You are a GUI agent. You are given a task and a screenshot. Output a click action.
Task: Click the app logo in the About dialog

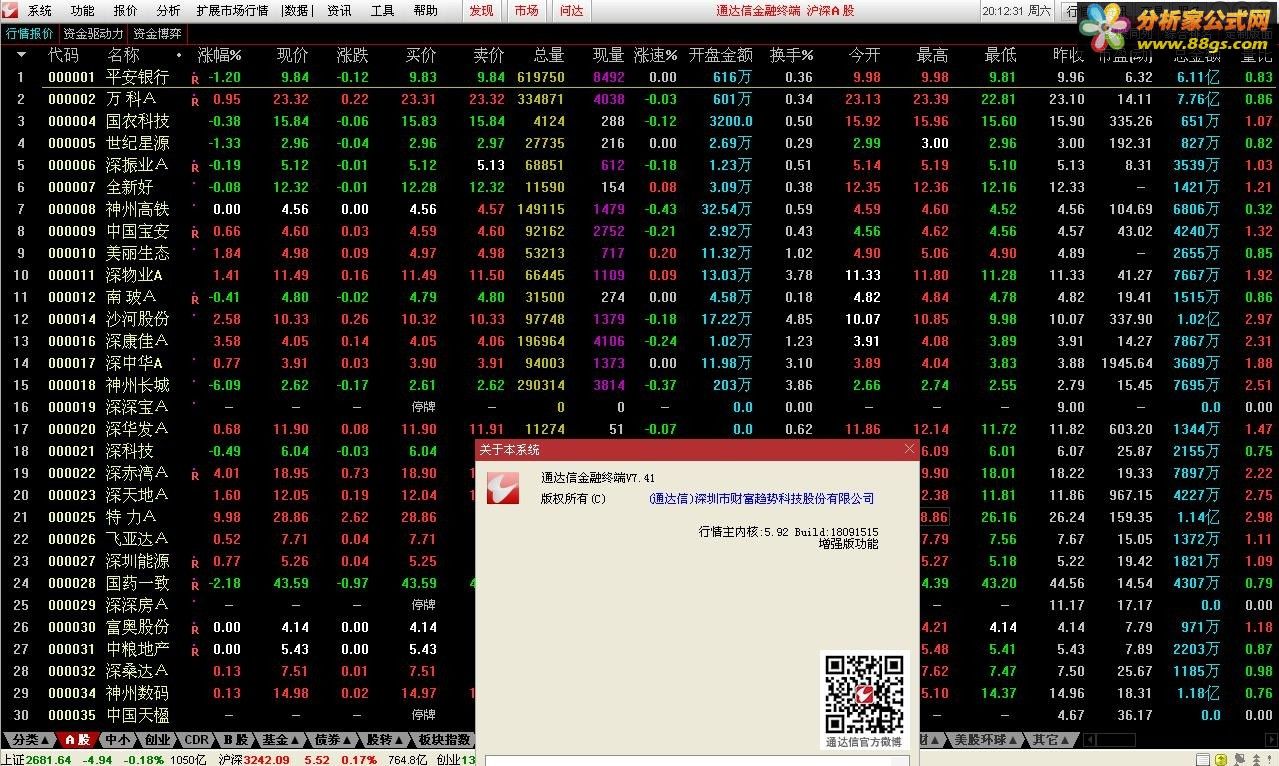click(503, 488)
